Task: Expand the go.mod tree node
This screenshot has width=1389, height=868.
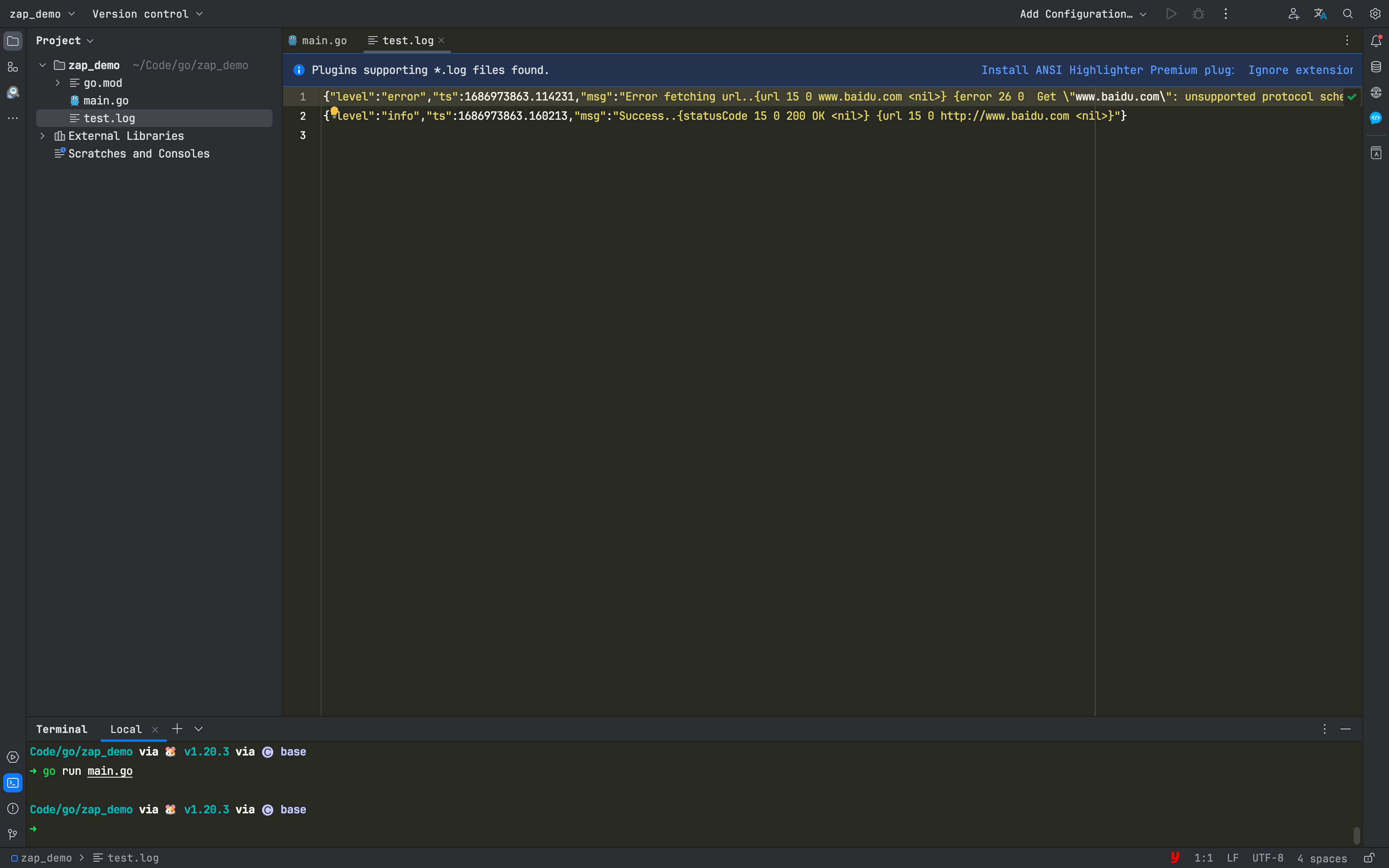Action: click(x=57, y=83)
